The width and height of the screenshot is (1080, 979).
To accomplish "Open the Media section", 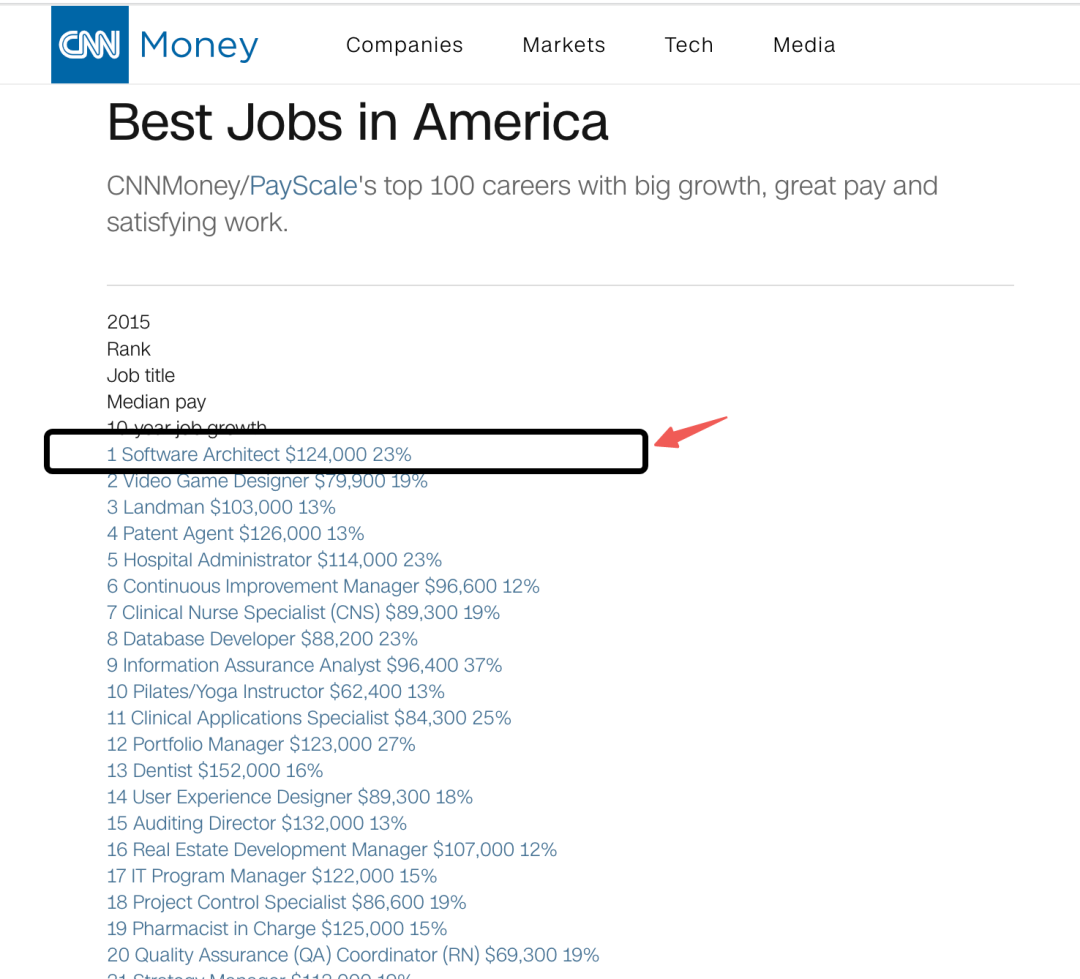I will coord(804,45).
